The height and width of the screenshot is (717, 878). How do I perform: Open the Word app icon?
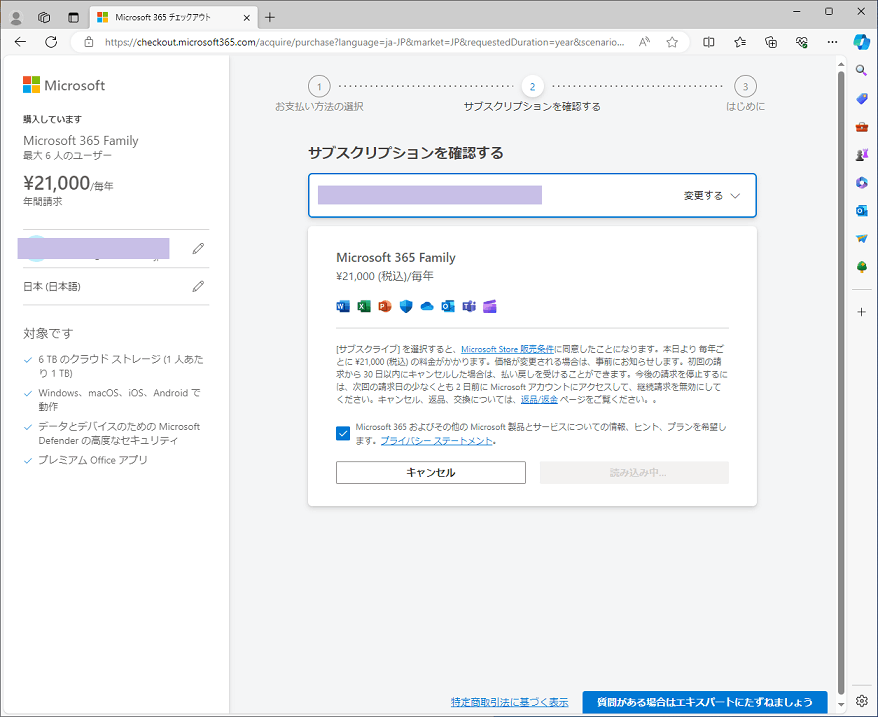coord(343,306)
